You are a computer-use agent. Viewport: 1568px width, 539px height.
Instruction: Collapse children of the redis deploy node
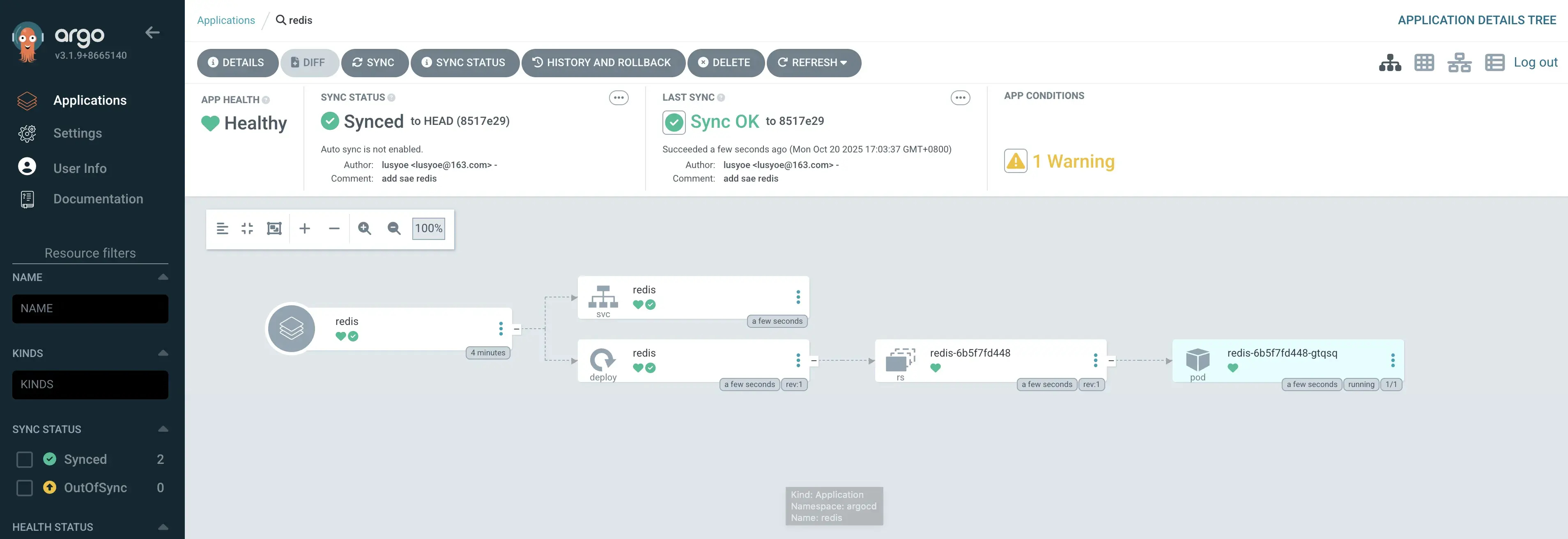tap(814, 361)
